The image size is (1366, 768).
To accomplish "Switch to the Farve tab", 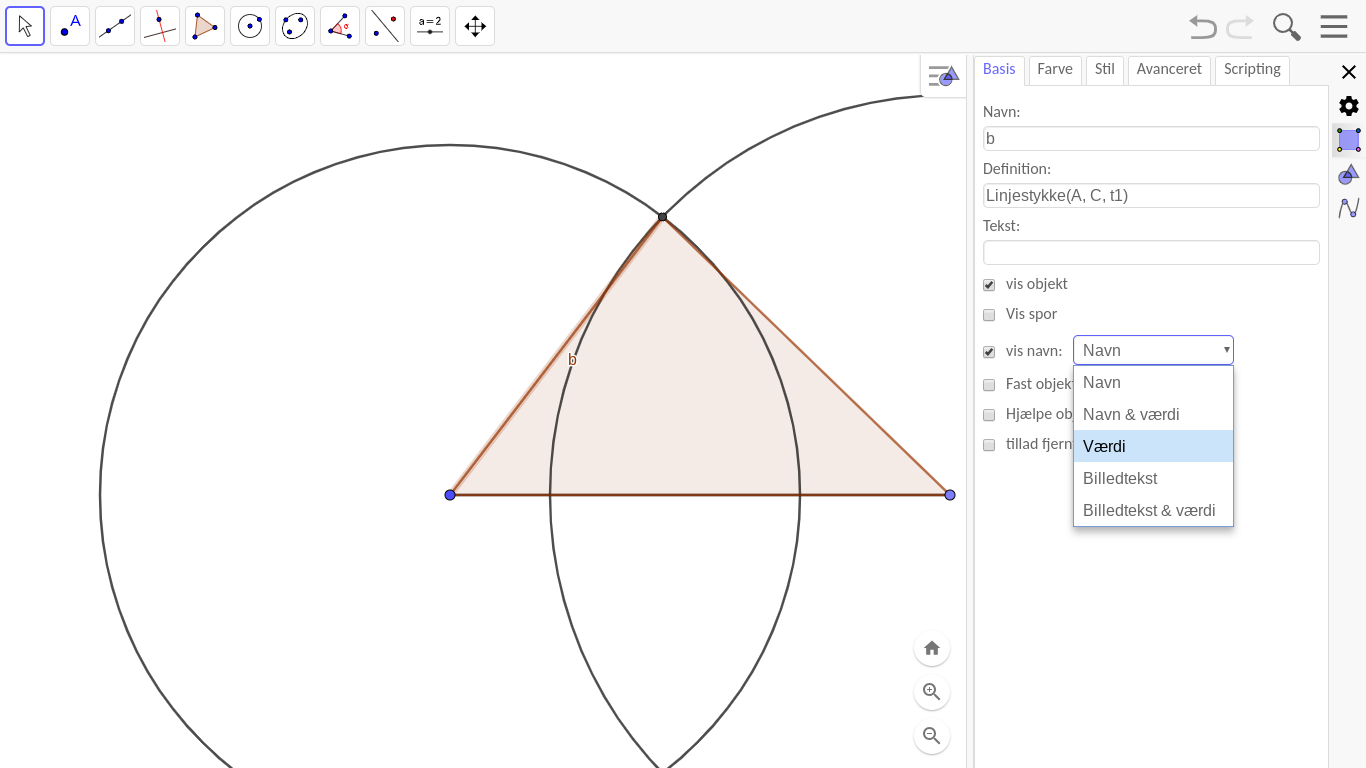I will tap(1055, 70).
